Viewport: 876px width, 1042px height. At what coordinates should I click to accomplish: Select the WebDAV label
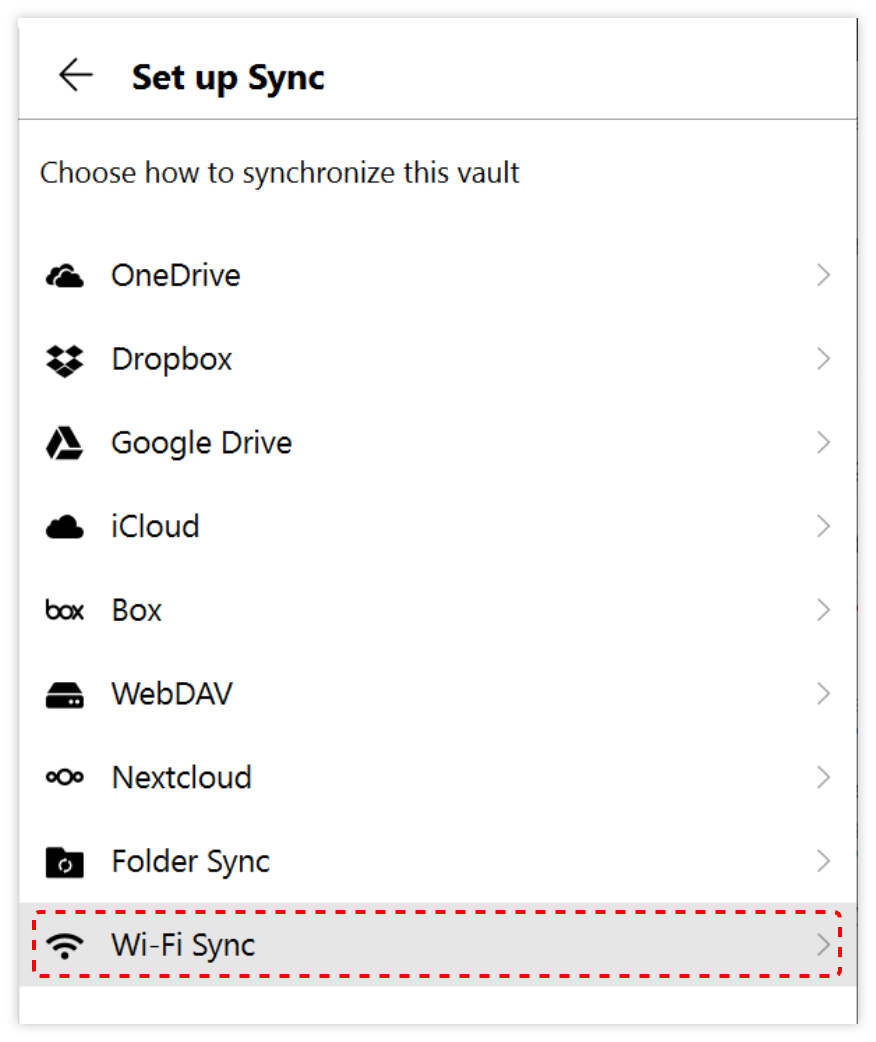point(172,694)
